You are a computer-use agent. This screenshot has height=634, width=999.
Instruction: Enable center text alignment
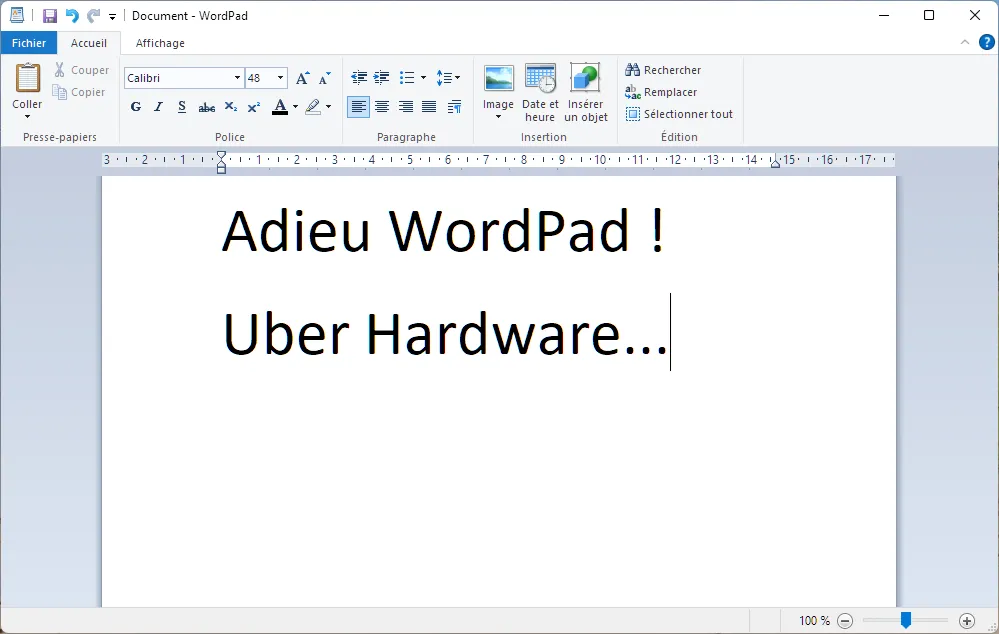pos(382,107)
